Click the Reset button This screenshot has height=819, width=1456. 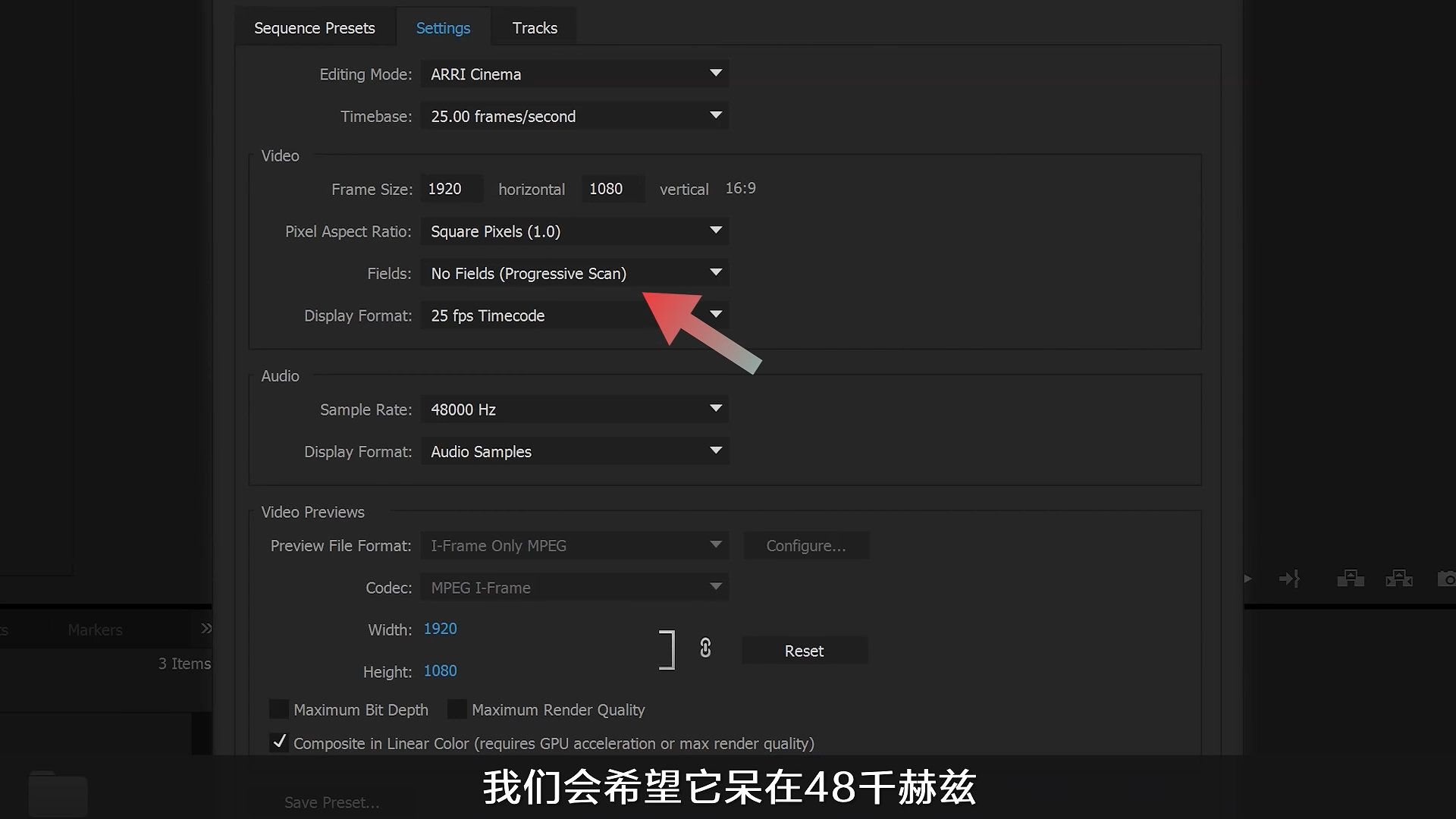tap(805, 650)
